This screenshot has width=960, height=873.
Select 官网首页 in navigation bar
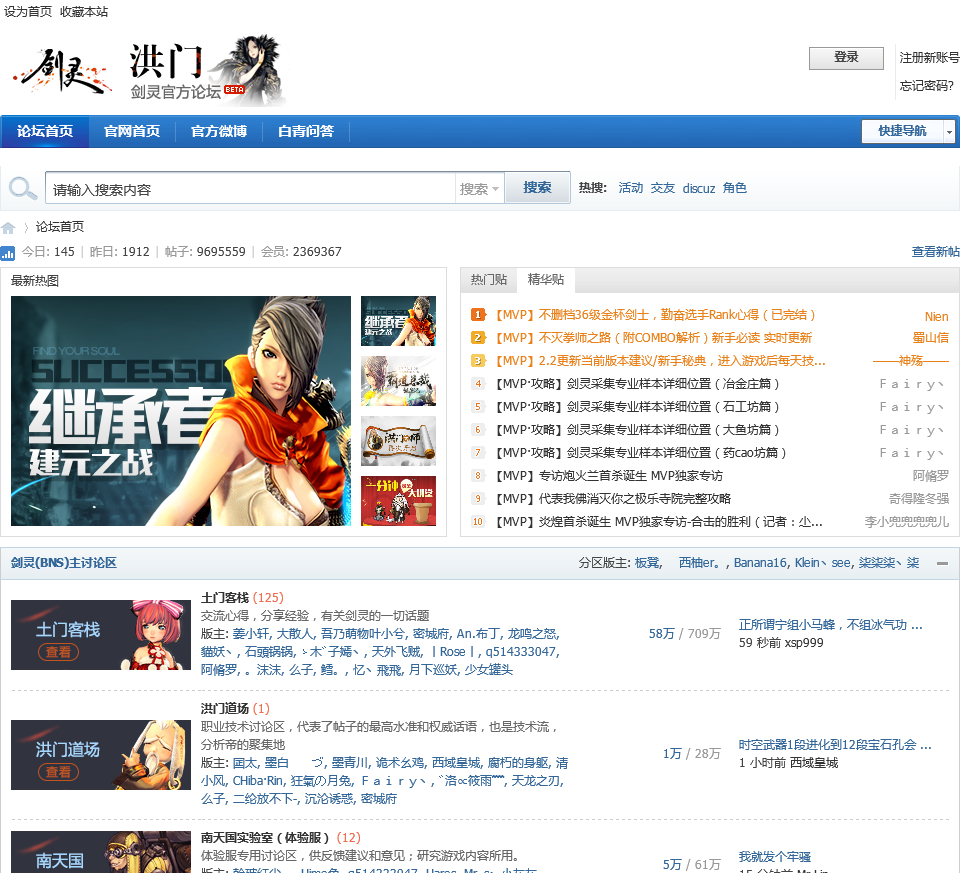[x=132, y=131]
